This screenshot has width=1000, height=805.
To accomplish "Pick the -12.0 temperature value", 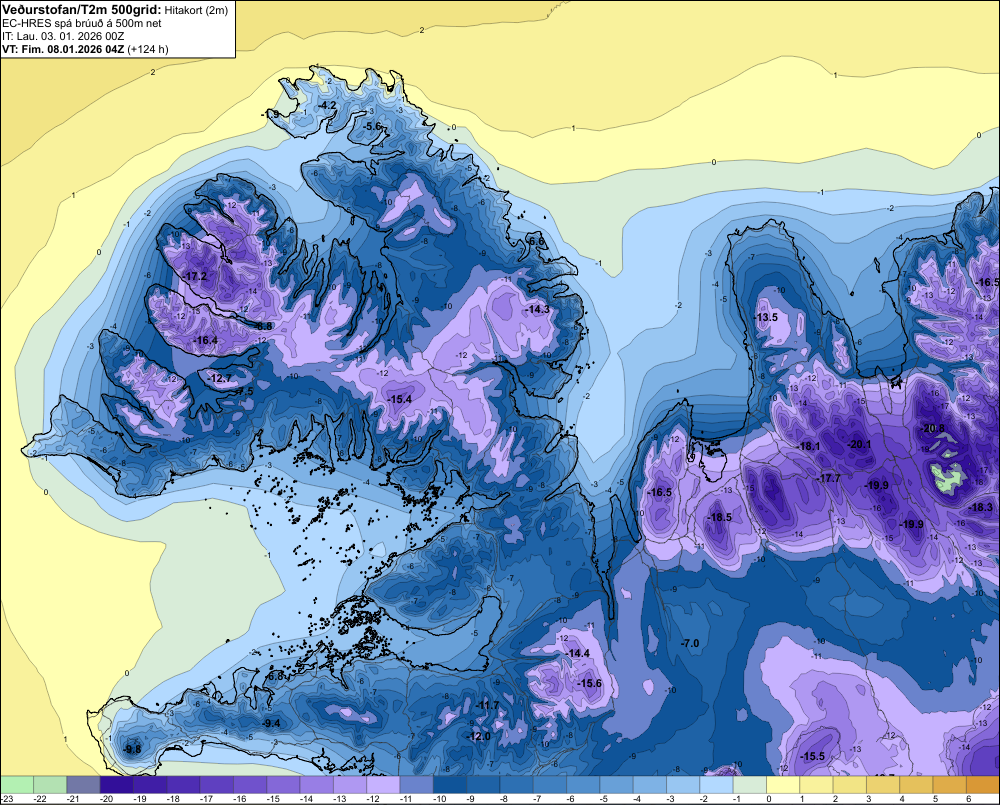I will [479, 735].
